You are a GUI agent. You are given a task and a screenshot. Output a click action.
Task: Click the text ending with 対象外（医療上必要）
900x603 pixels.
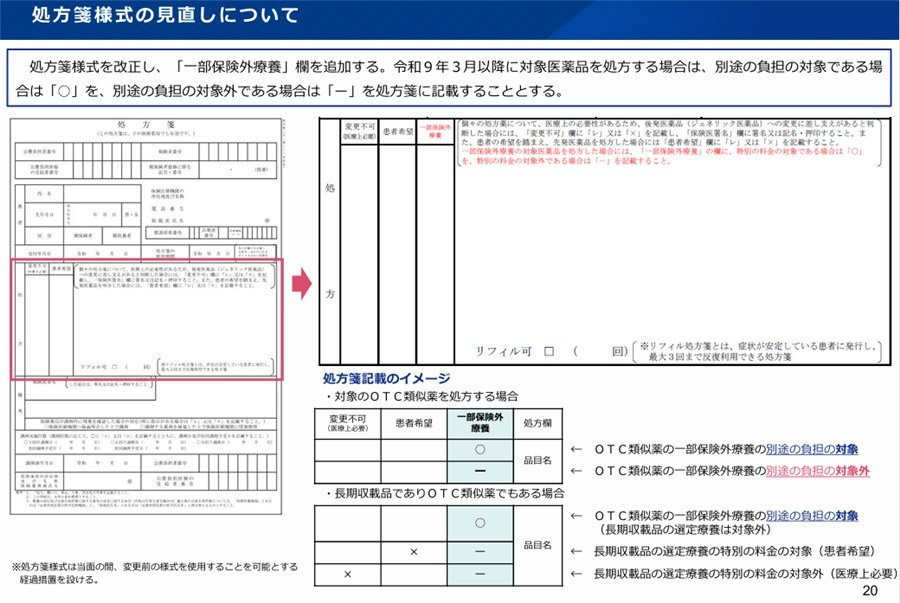pyautogui.click(x=746, y=574)
